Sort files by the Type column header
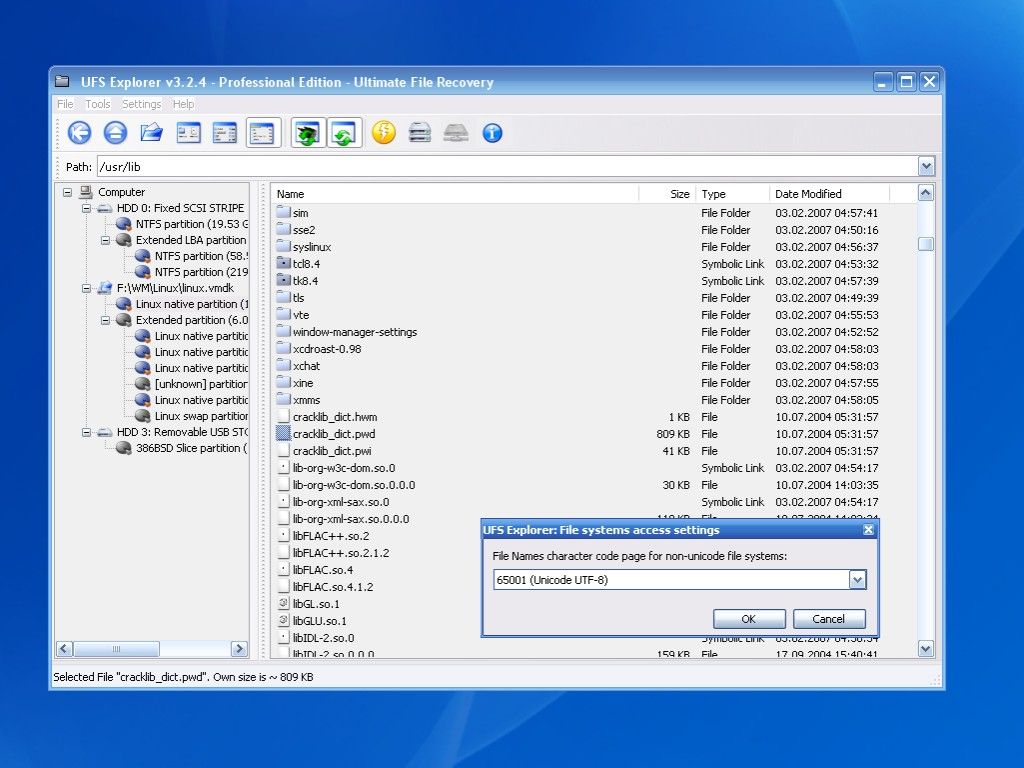The height and width of the screenshot is (768, 1024). (x=732, y=194)
